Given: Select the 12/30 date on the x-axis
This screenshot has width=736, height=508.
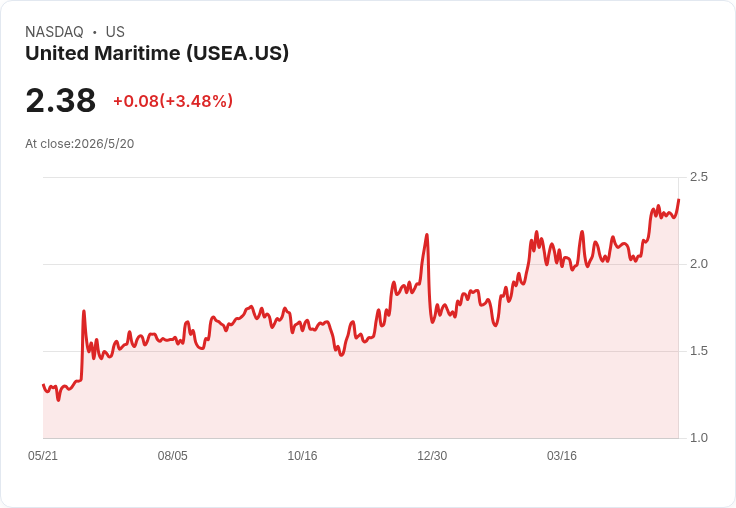Looking at the screenshot, I should point(432,455).
